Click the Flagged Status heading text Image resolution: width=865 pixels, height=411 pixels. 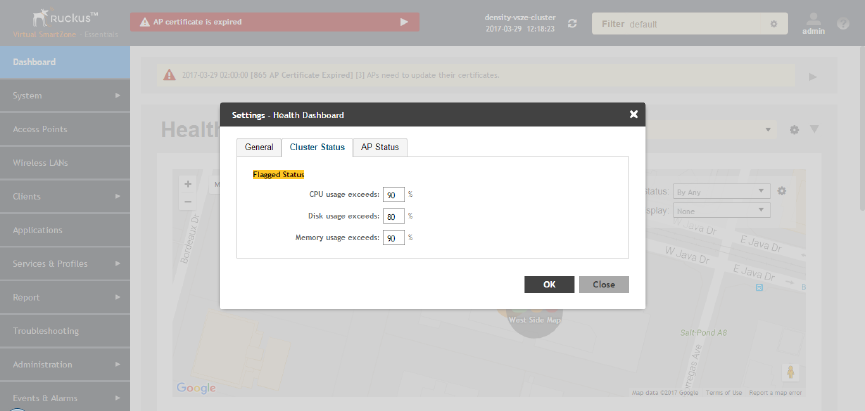[x=279, y=174]
